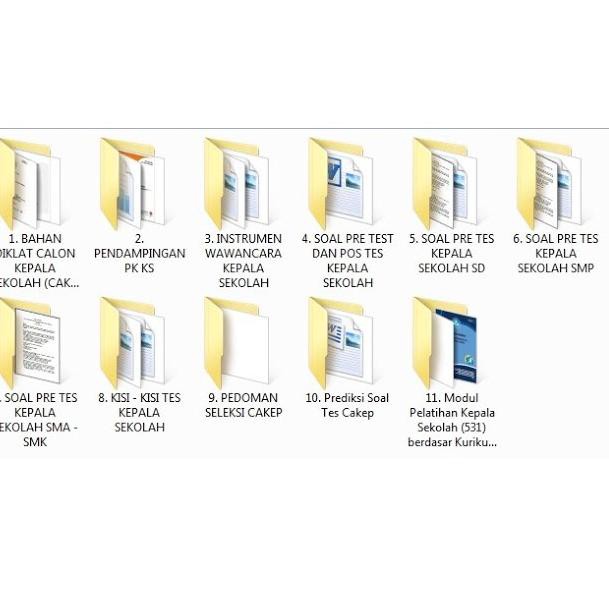Click the label '9. PEDOMAN SELEKSI CAKEP'

244,405
